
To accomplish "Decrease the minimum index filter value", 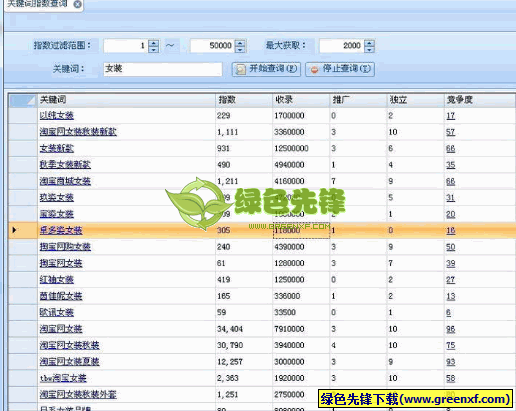I will click(154, 49).
